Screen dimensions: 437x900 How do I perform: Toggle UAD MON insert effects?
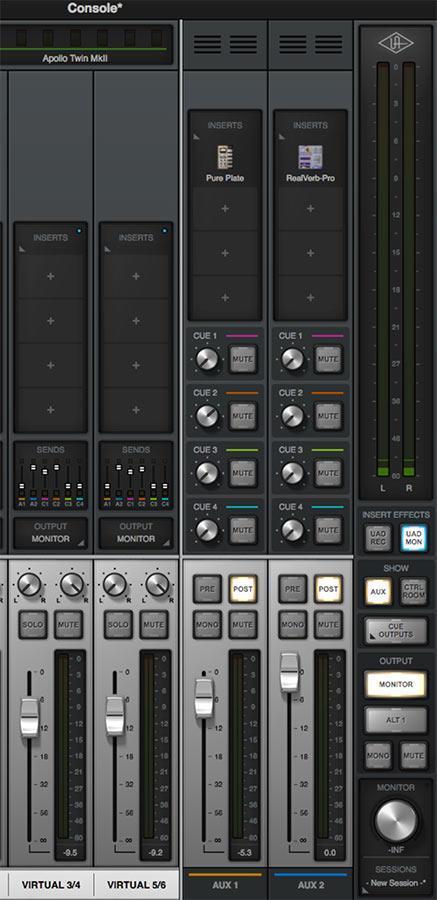[x=413, y=538]
